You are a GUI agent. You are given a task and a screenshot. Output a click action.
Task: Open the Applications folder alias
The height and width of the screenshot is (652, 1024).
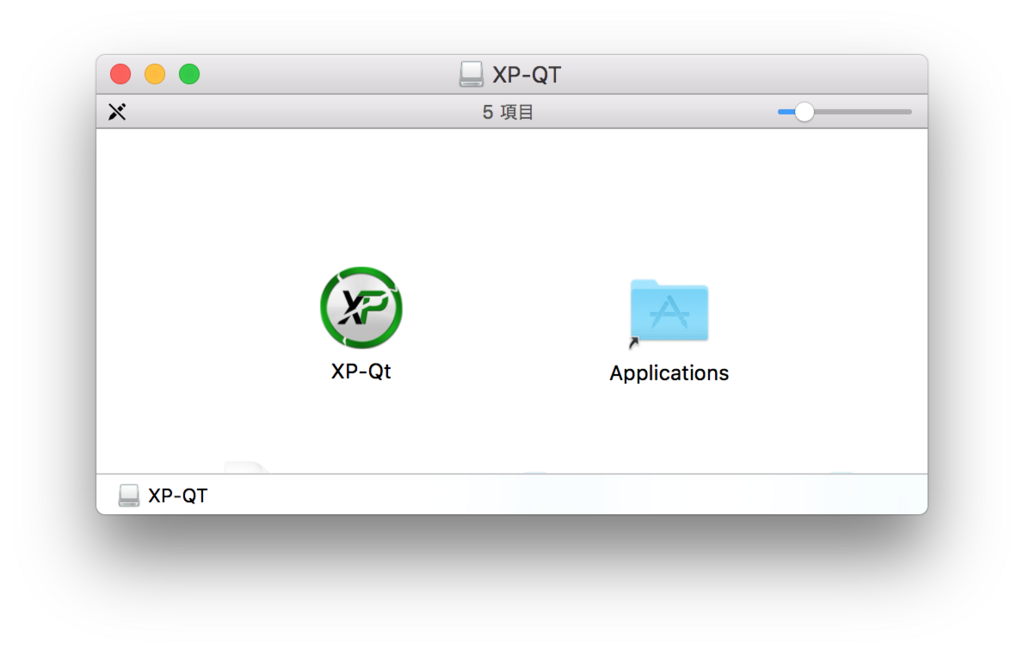point(669,309)
